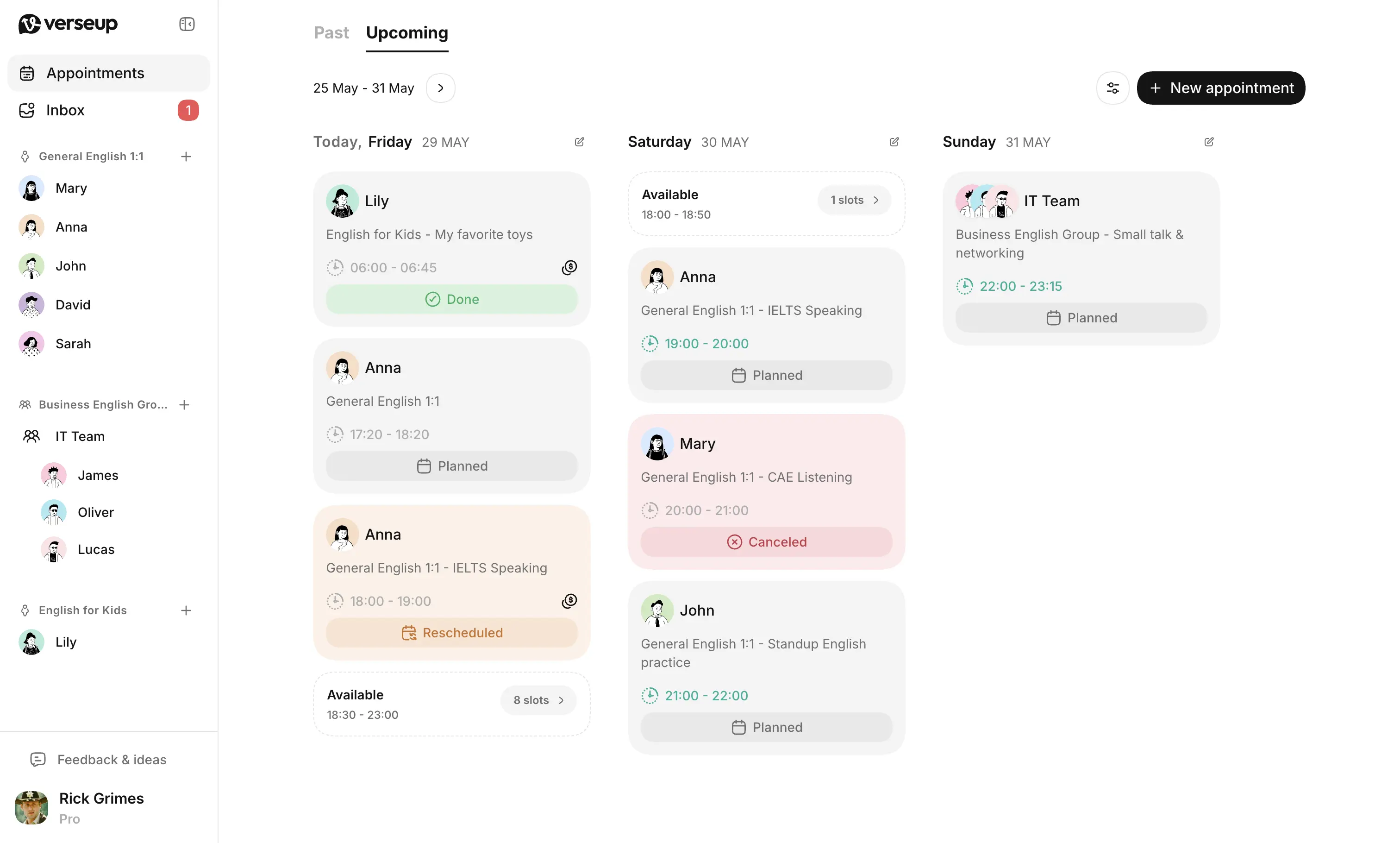Expand the 1 slots availability

pyautogui.click(x=854, y=200)
